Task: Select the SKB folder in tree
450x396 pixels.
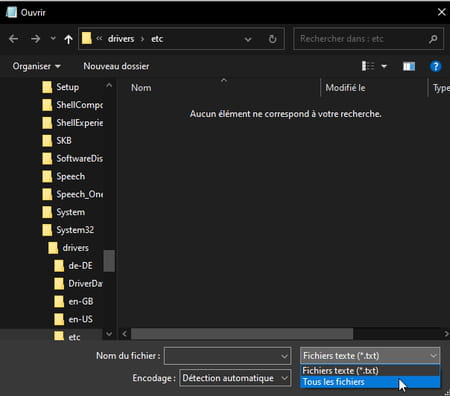Action: 57,141
